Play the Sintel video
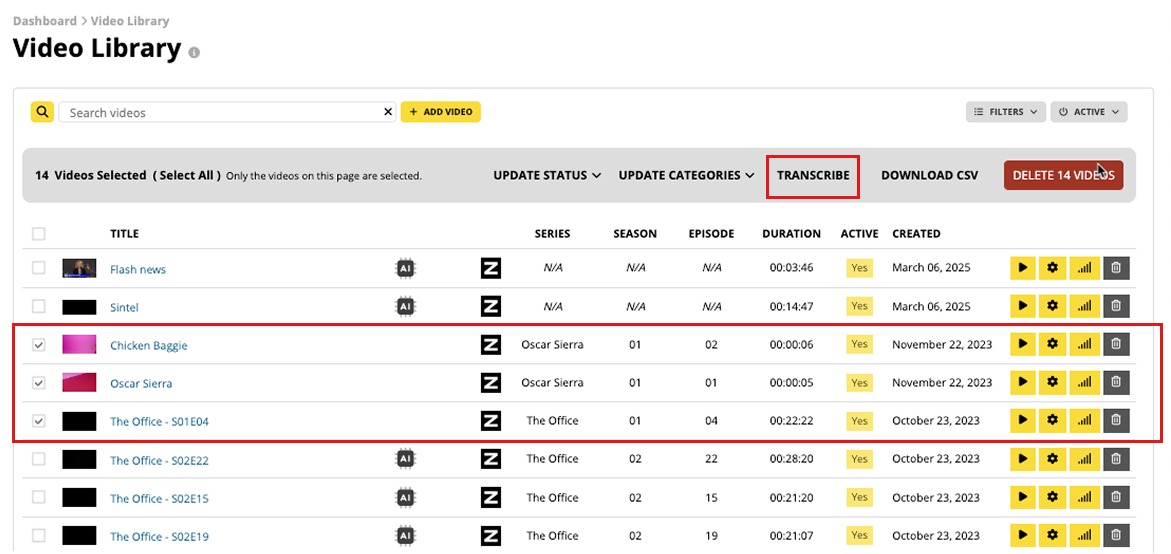This screenshot has height=554, width=1171. pos(1023,305)
